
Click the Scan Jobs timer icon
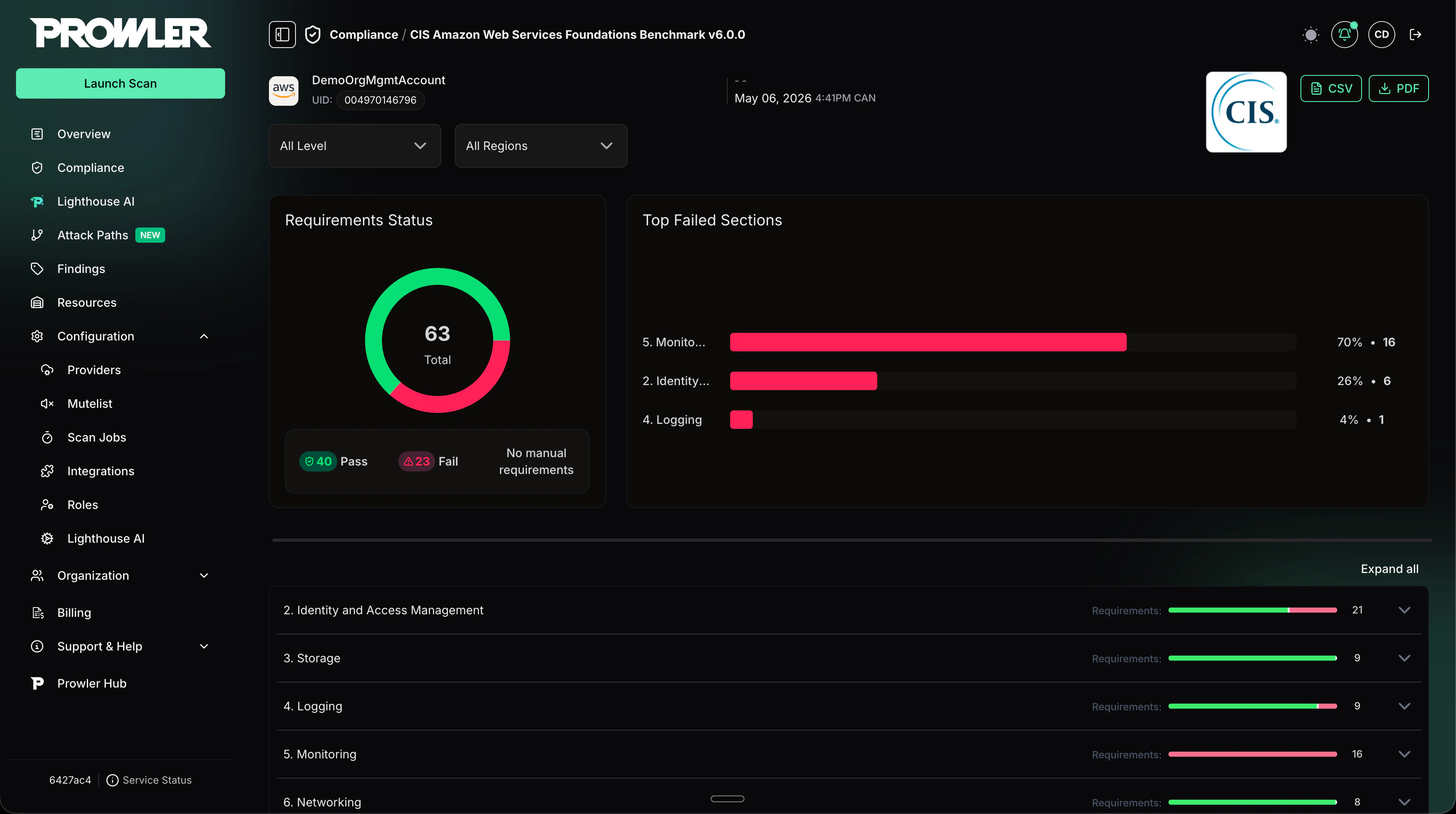[47, 437]
